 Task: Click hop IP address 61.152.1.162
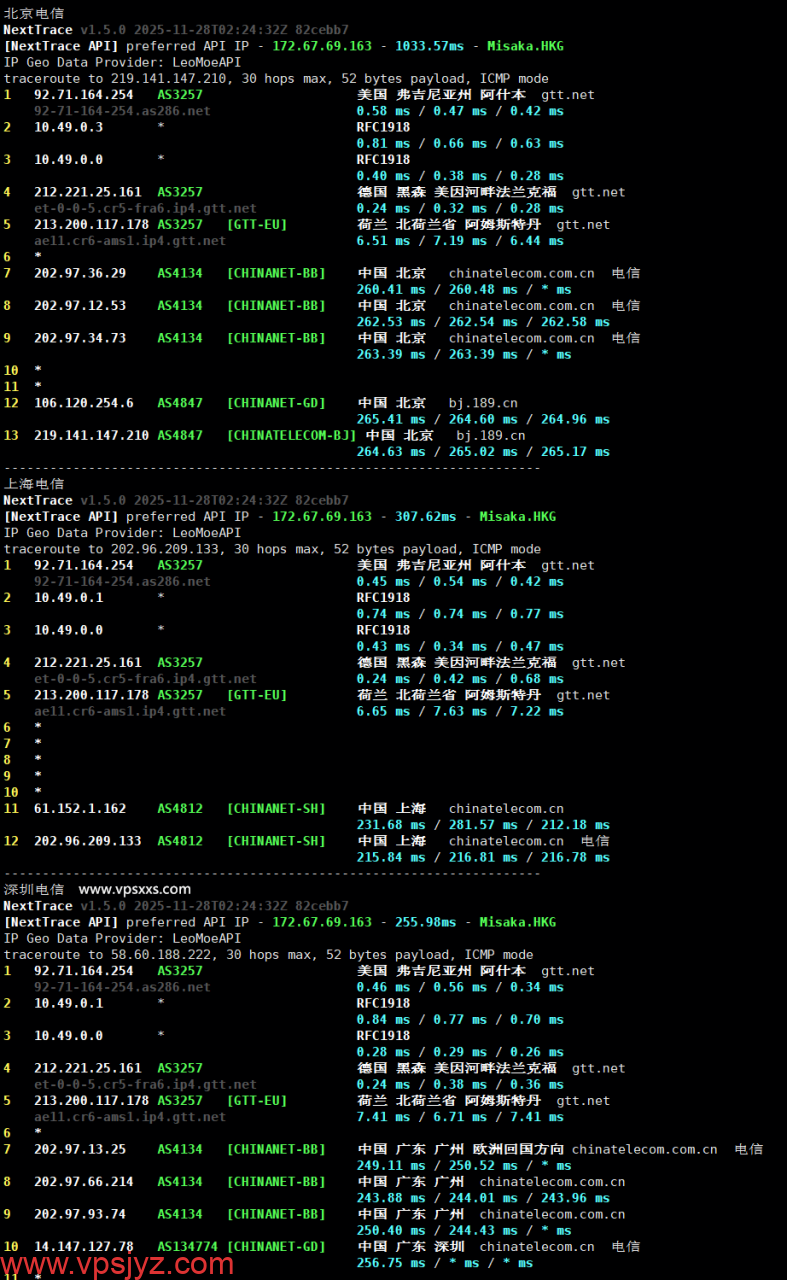(x=80, y=808)
